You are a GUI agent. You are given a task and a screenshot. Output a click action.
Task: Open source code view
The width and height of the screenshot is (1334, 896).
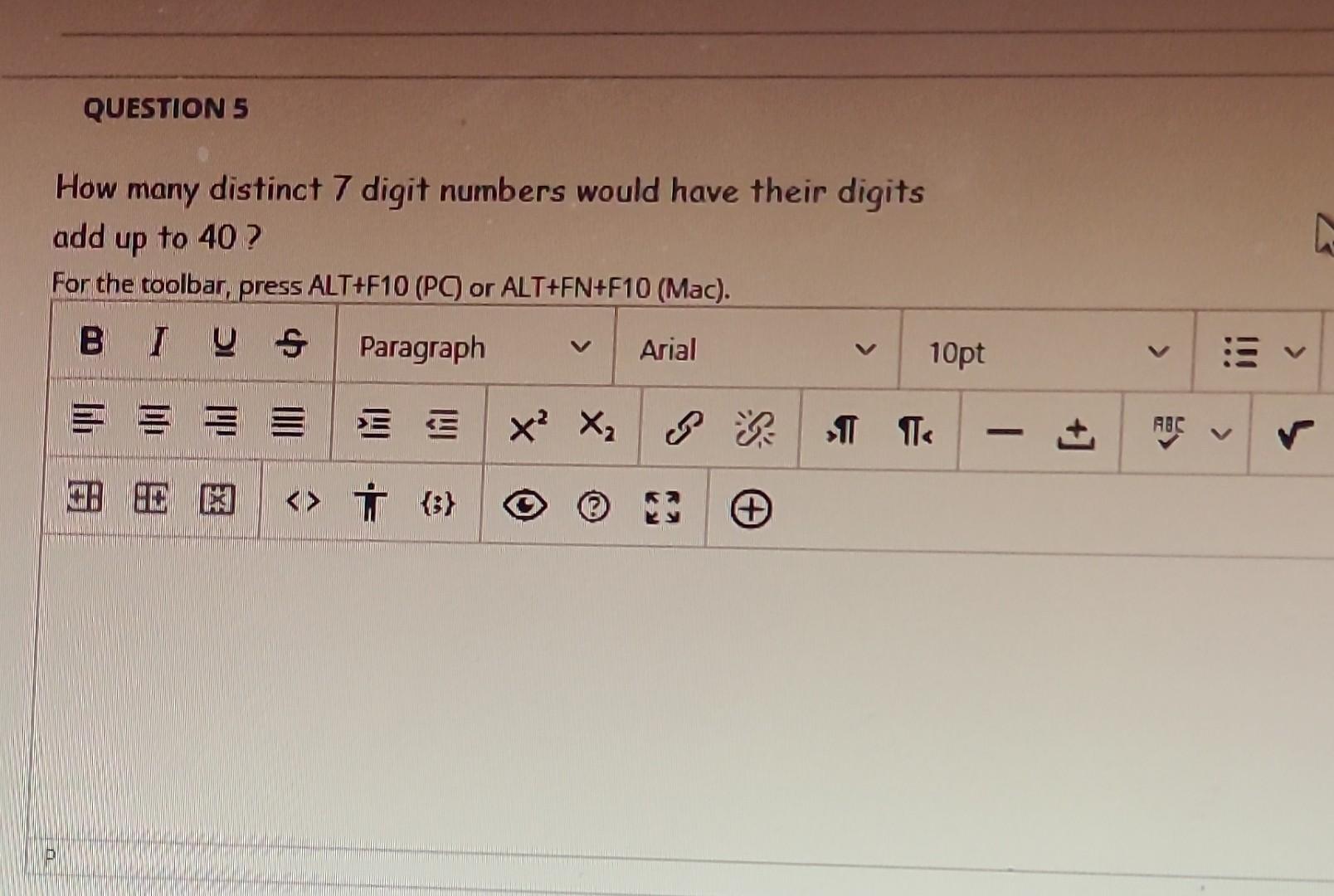[x=304, y=503]
